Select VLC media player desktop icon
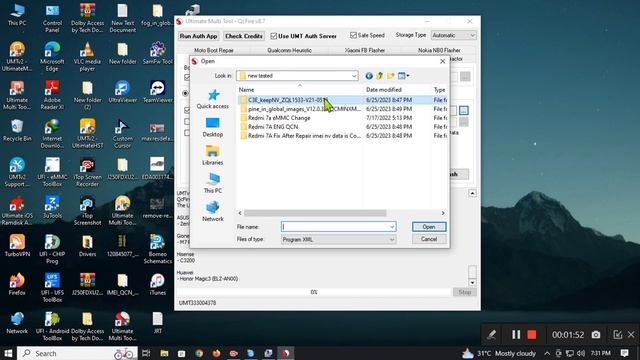This screenshot has height=360, width=640. tap(87, 57)
